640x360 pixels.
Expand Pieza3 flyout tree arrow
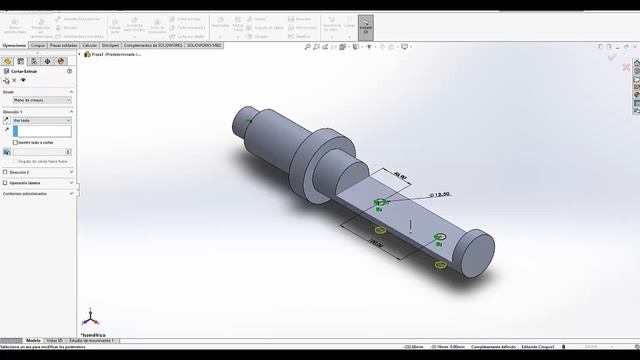coord(80,54)
